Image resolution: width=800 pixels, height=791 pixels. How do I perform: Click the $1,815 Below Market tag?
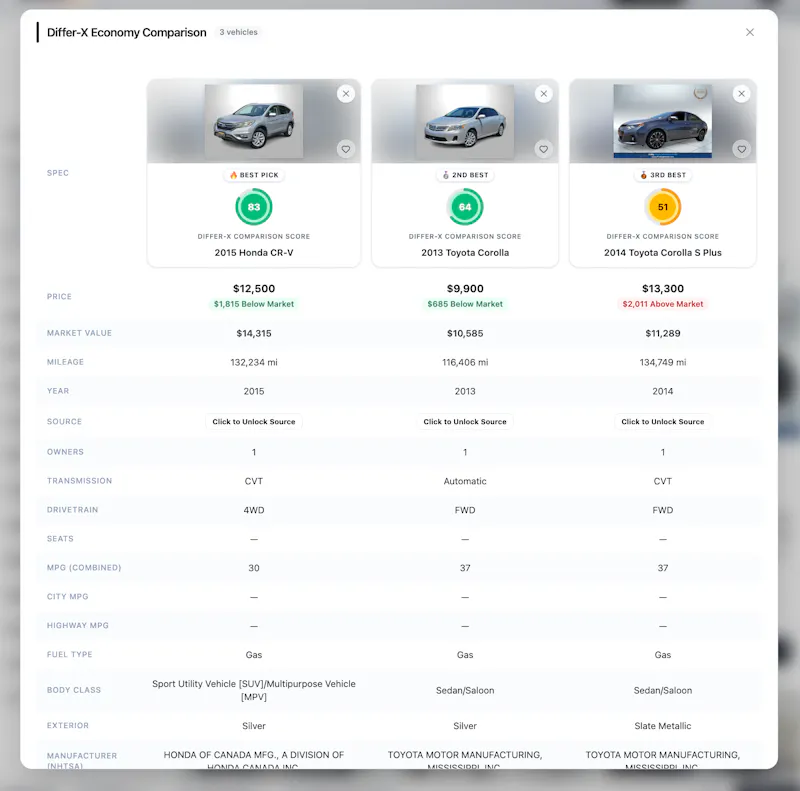point(254,304)
